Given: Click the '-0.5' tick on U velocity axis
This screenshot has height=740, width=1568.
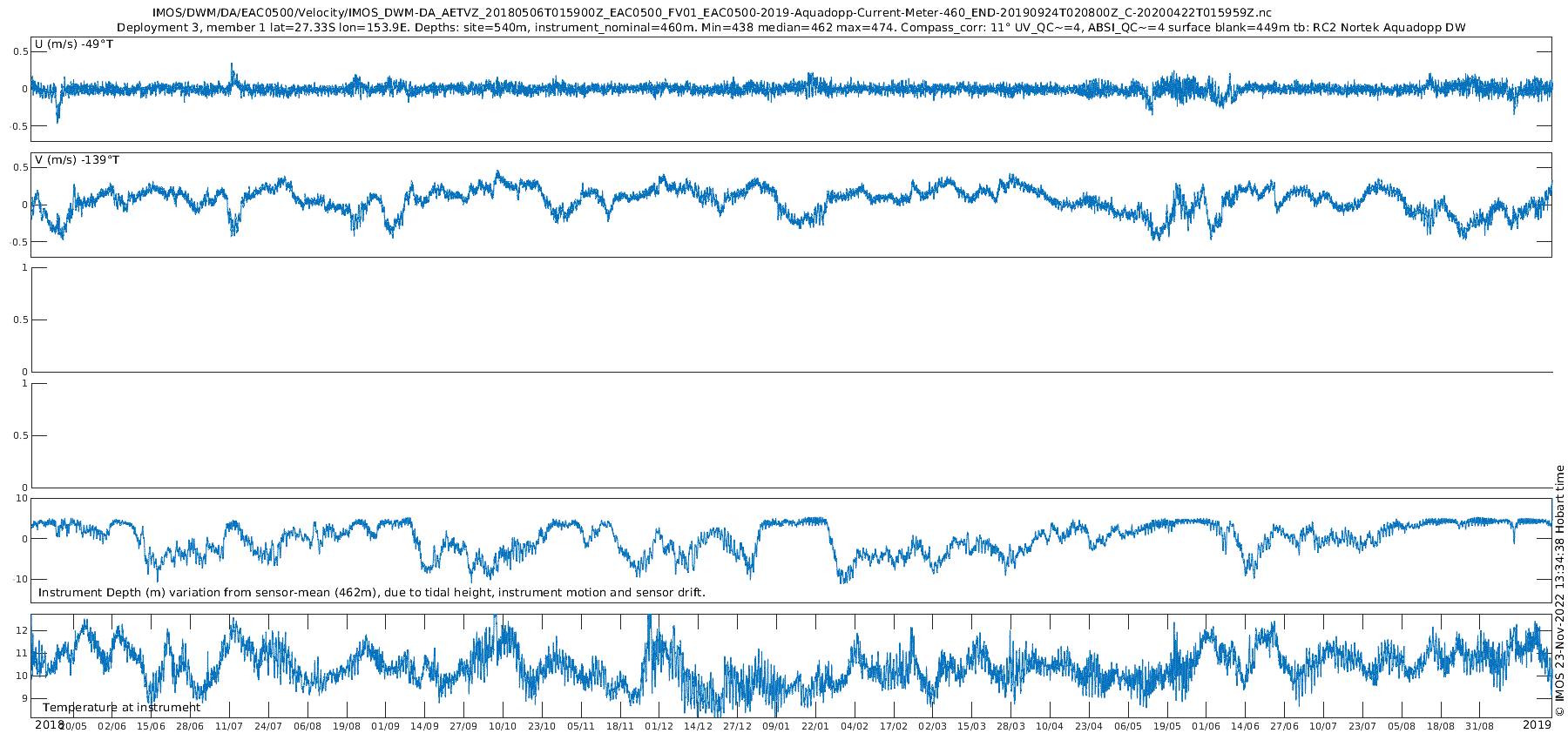Looking at the screenshot, I should click(x=19, y=127).
